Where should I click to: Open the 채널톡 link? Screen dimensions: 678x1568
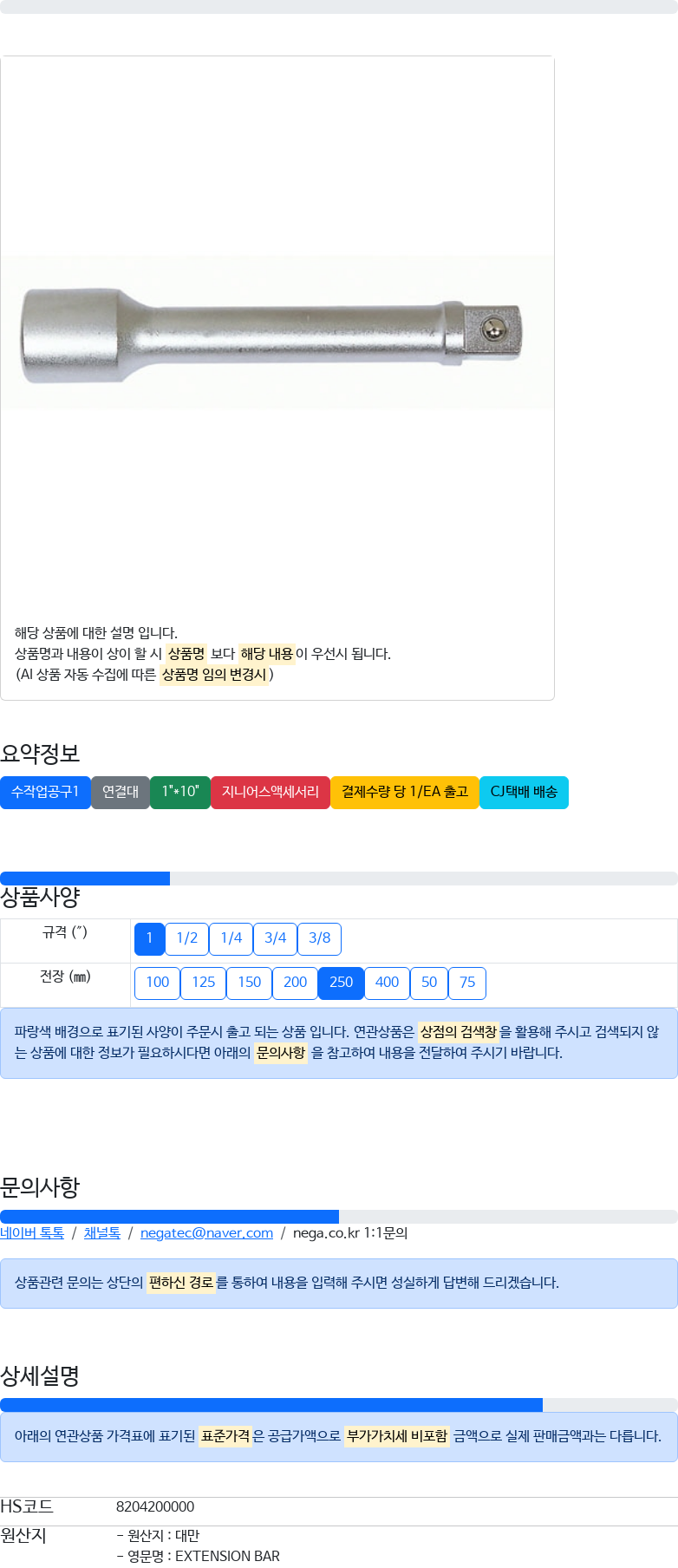(102, 1233)
